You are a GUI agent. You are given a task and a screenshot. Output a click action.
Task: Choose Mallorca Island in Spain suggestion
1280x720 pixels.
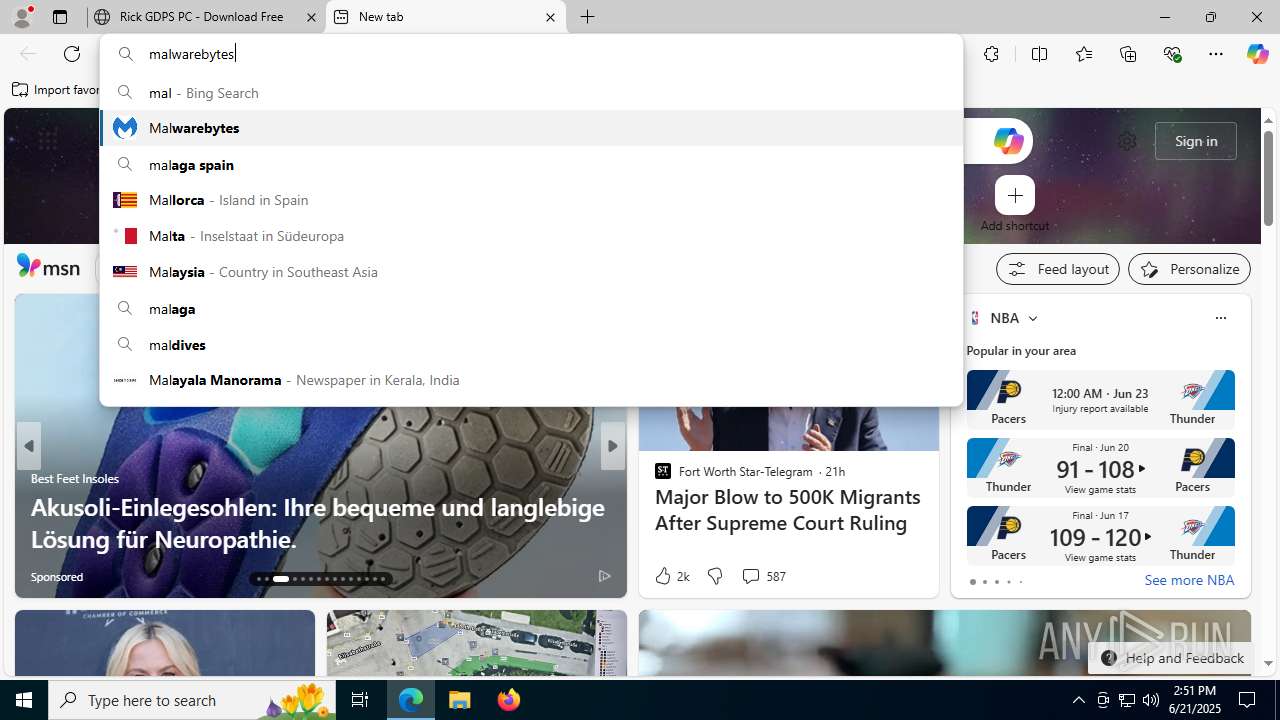pyautogui.click(x=531, y=200)
